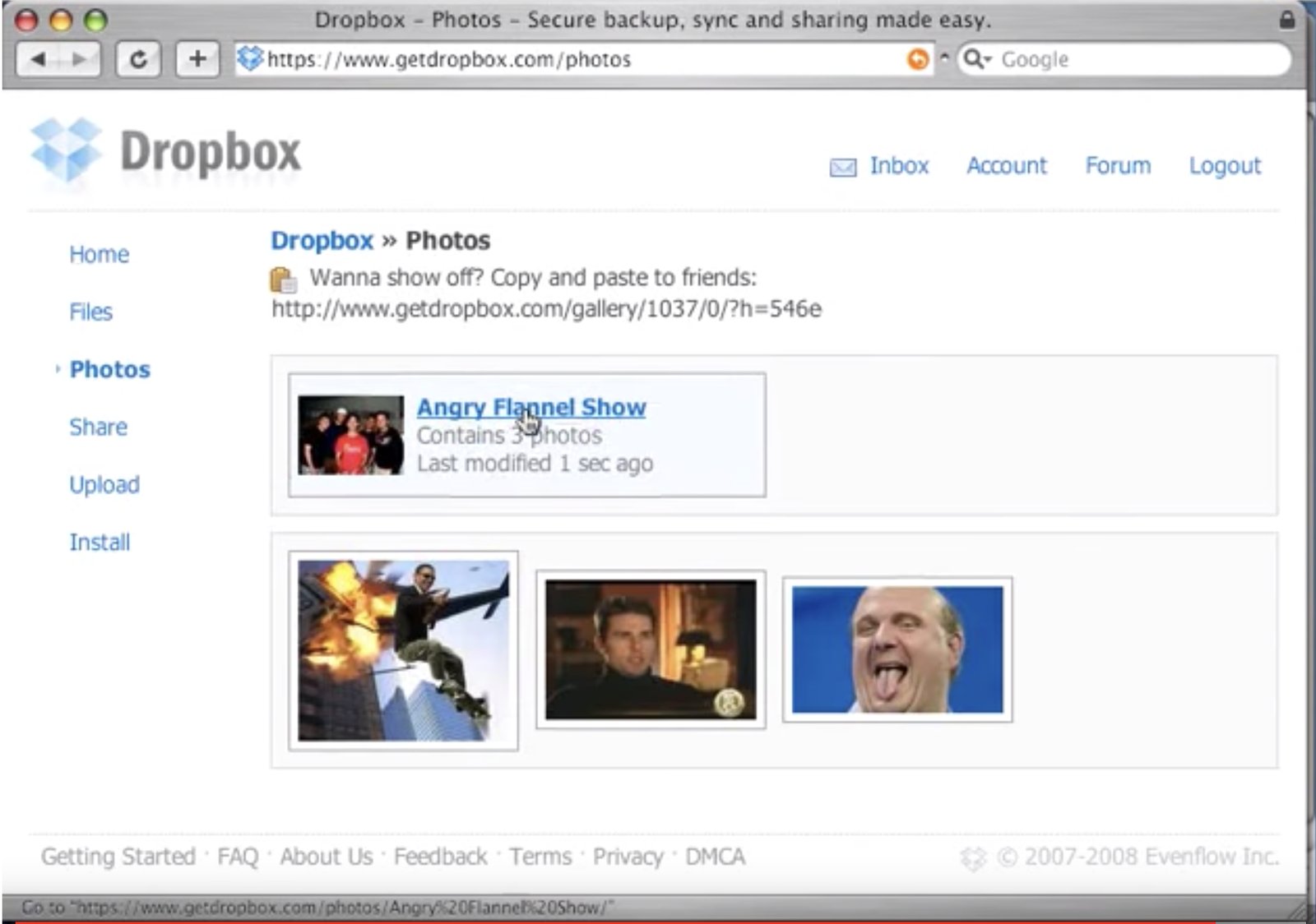Select Photos in the sidebar
This screenshot has height=924, width=1316.
click(109, 370)
